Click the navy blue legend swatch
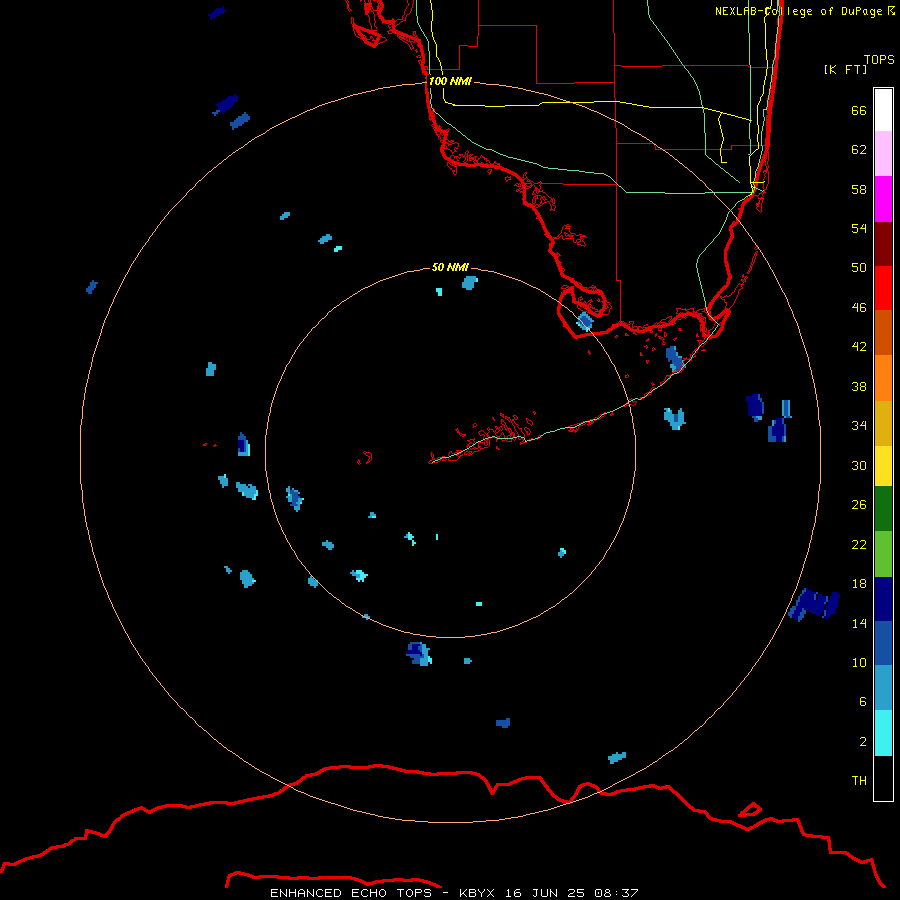Image resolution: width=900 pixels, height=900 pixels. [x=883, y=599]
